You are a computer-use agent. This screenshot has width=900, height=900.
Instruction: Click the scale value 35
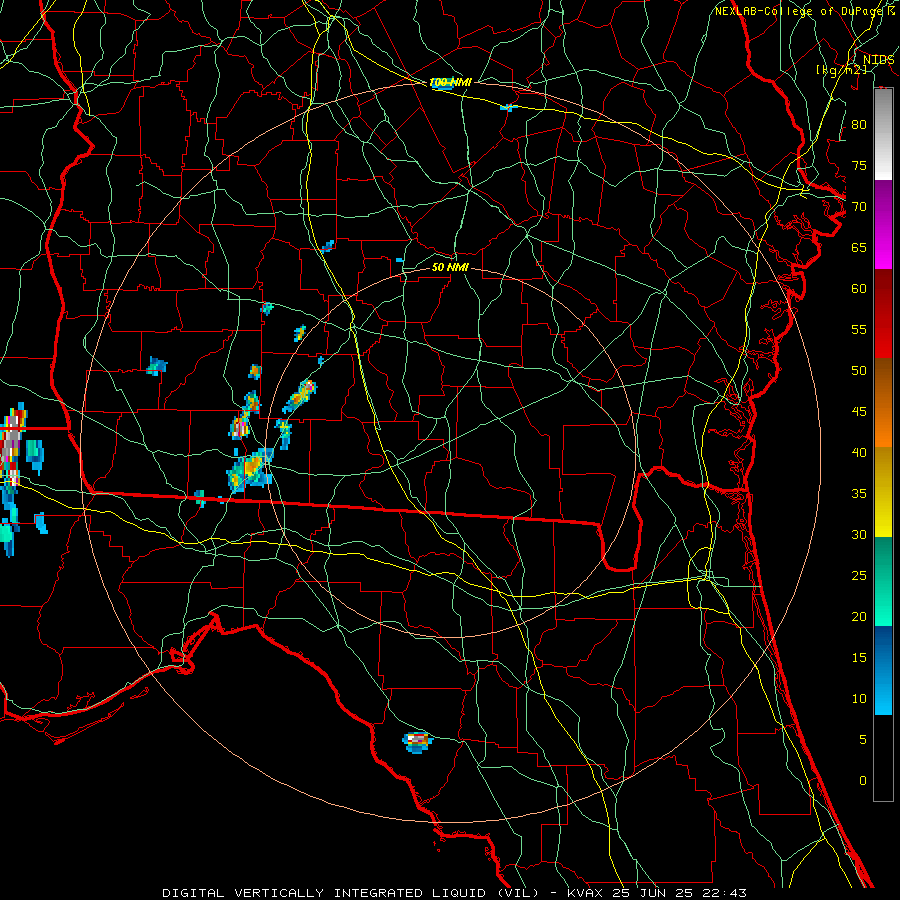click(859, 494)
